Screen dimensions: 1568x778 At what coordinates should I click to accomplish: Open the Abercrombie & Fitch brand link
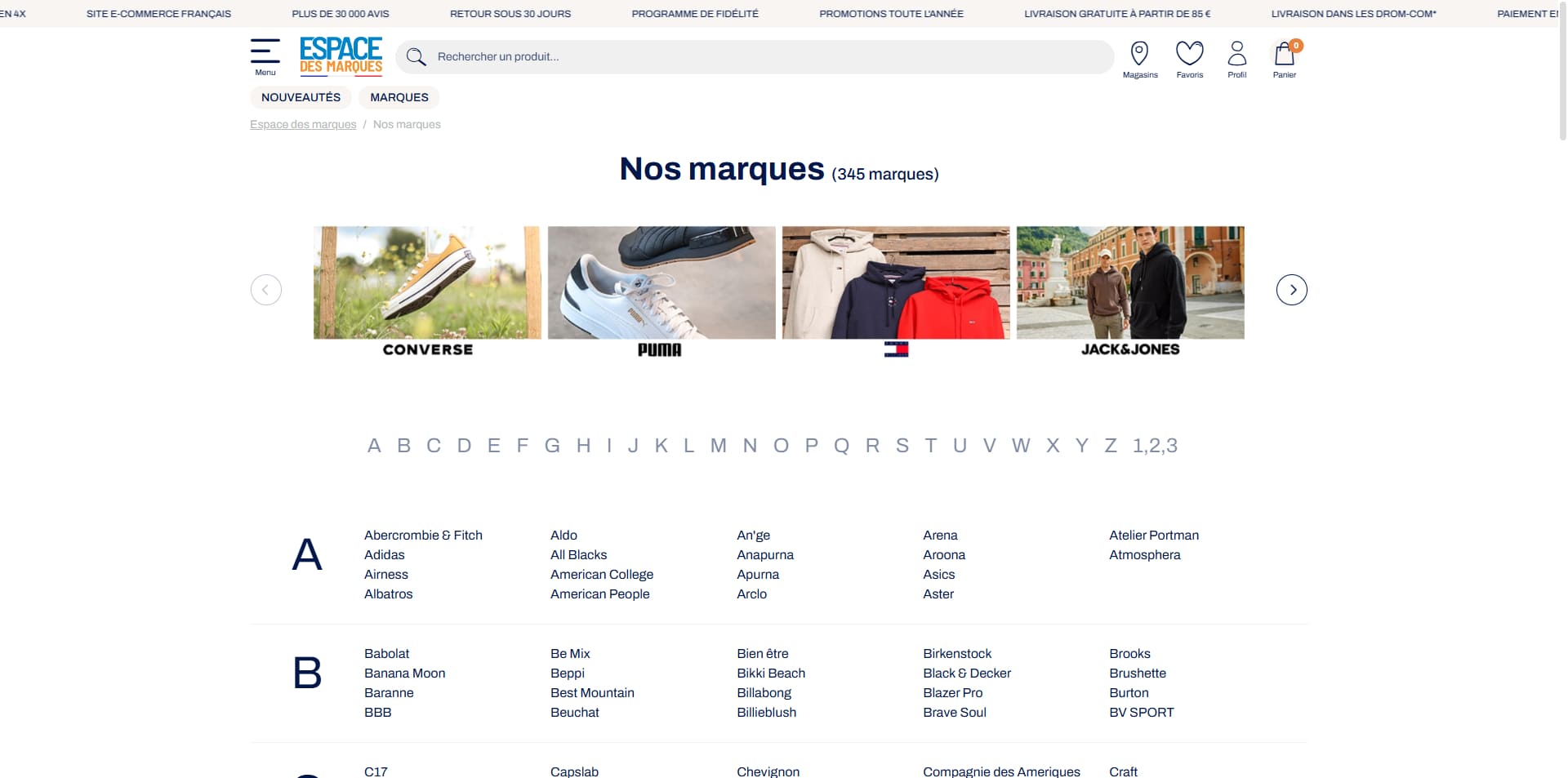click(x=423, y=536)
